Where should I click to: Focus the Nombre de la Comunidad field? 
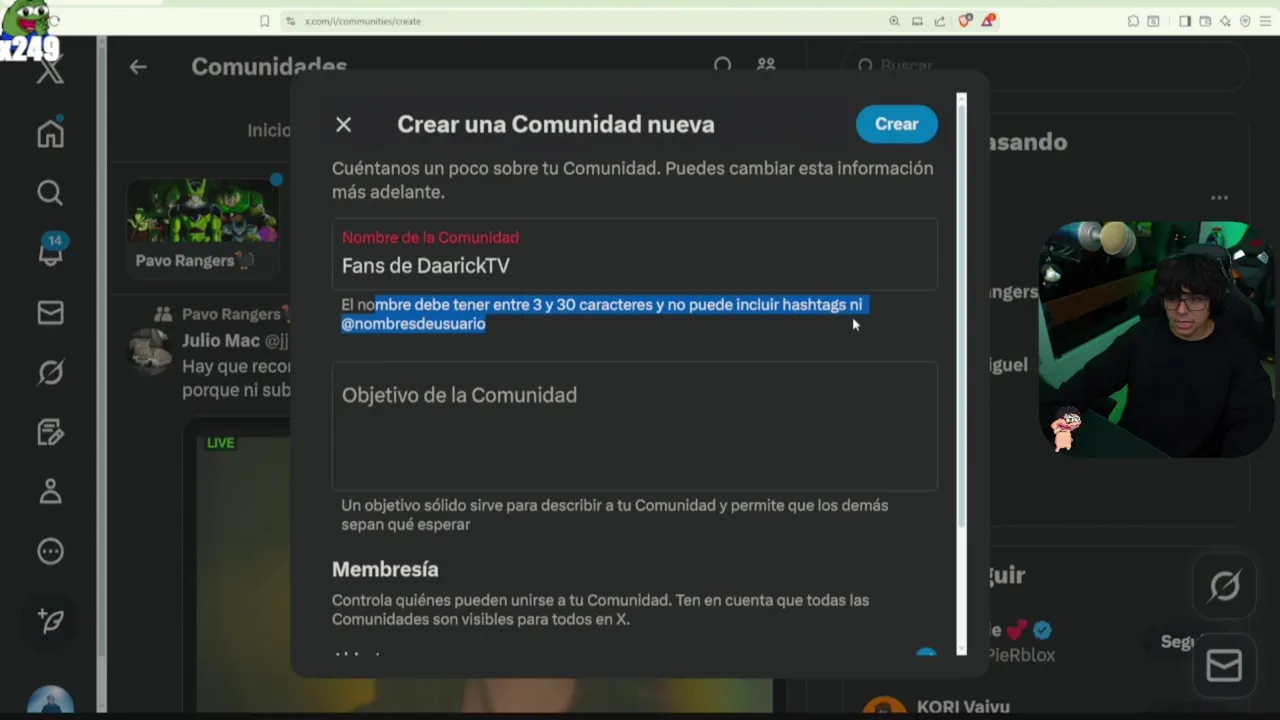click(635, 254)
